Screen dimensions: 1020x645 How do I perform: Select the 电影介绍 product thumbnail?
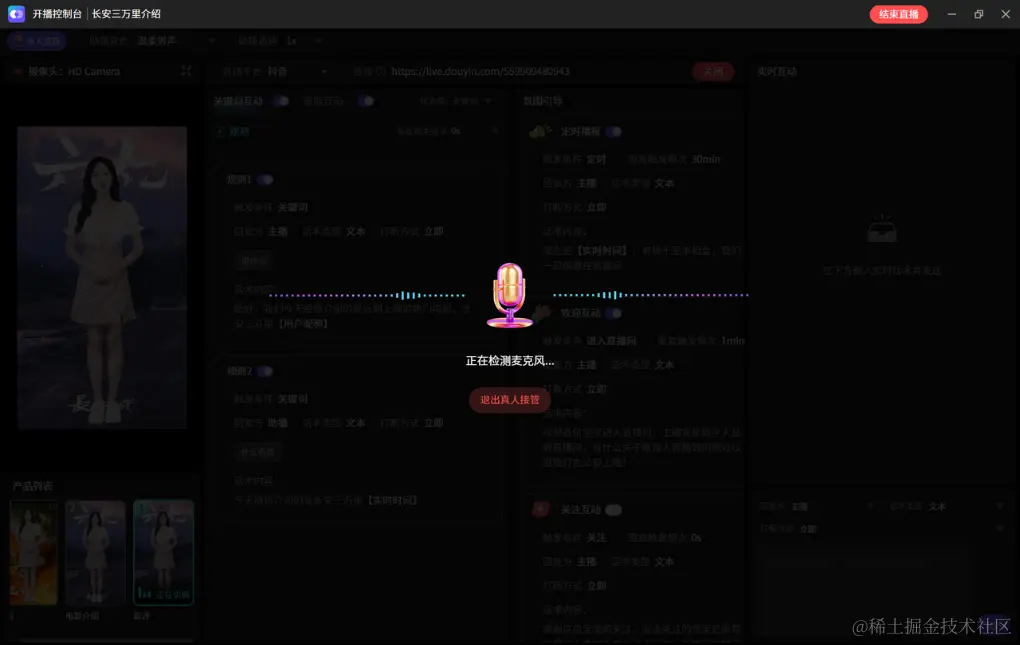95,553
